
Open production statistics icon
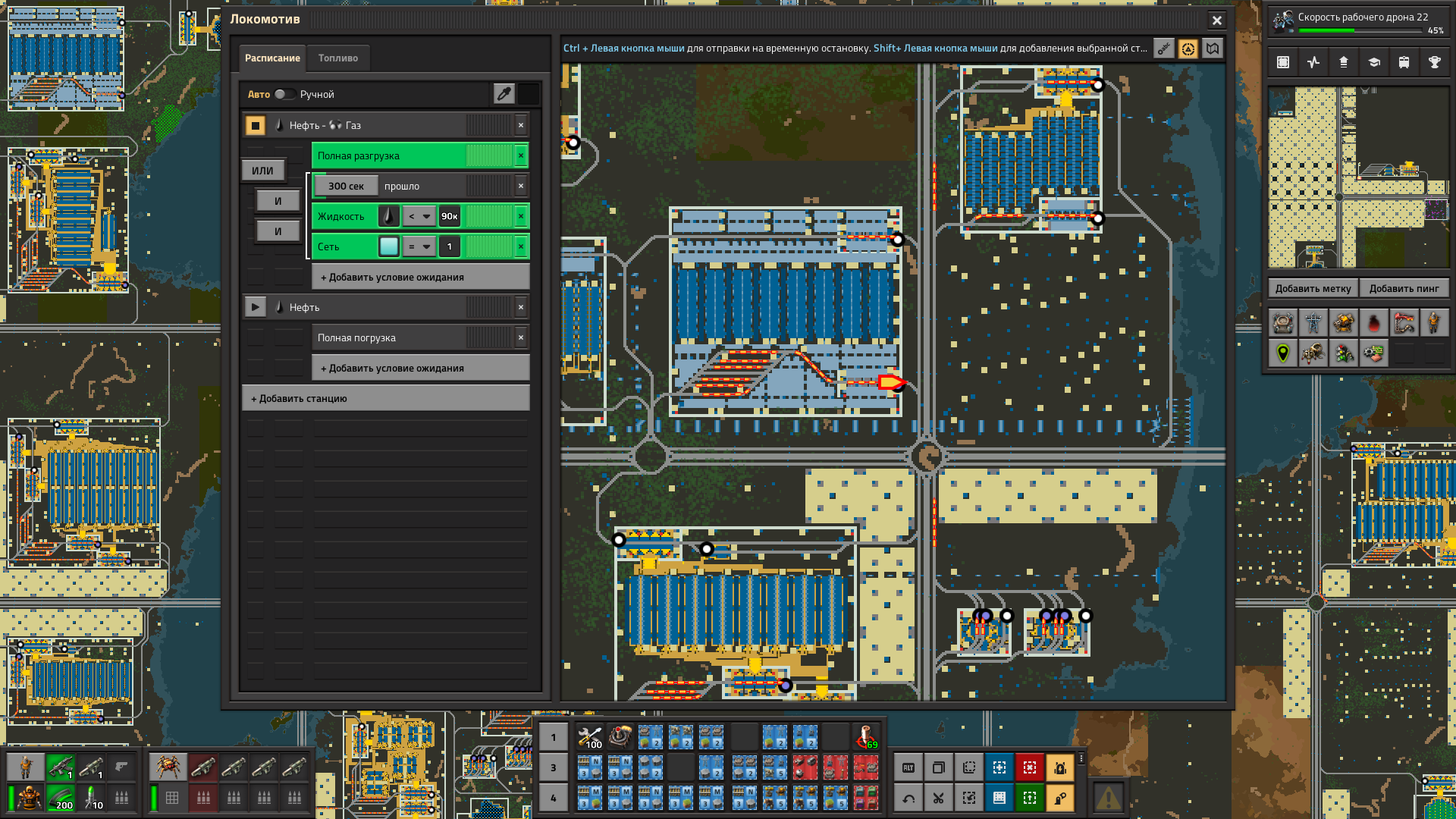[x=1313, y=62]
